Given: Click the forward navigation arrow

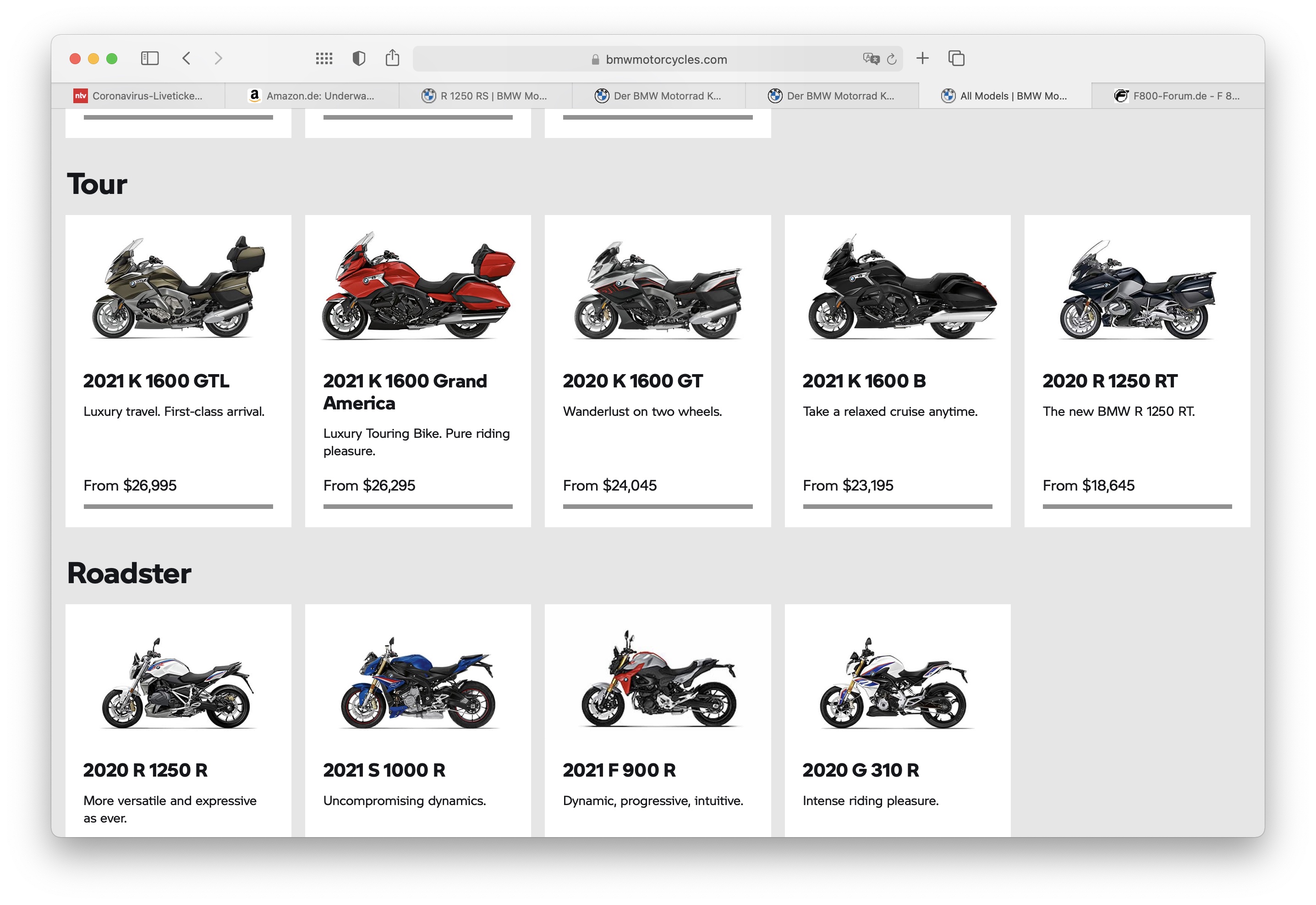Looking at the screenshot, I should (218, 58).
